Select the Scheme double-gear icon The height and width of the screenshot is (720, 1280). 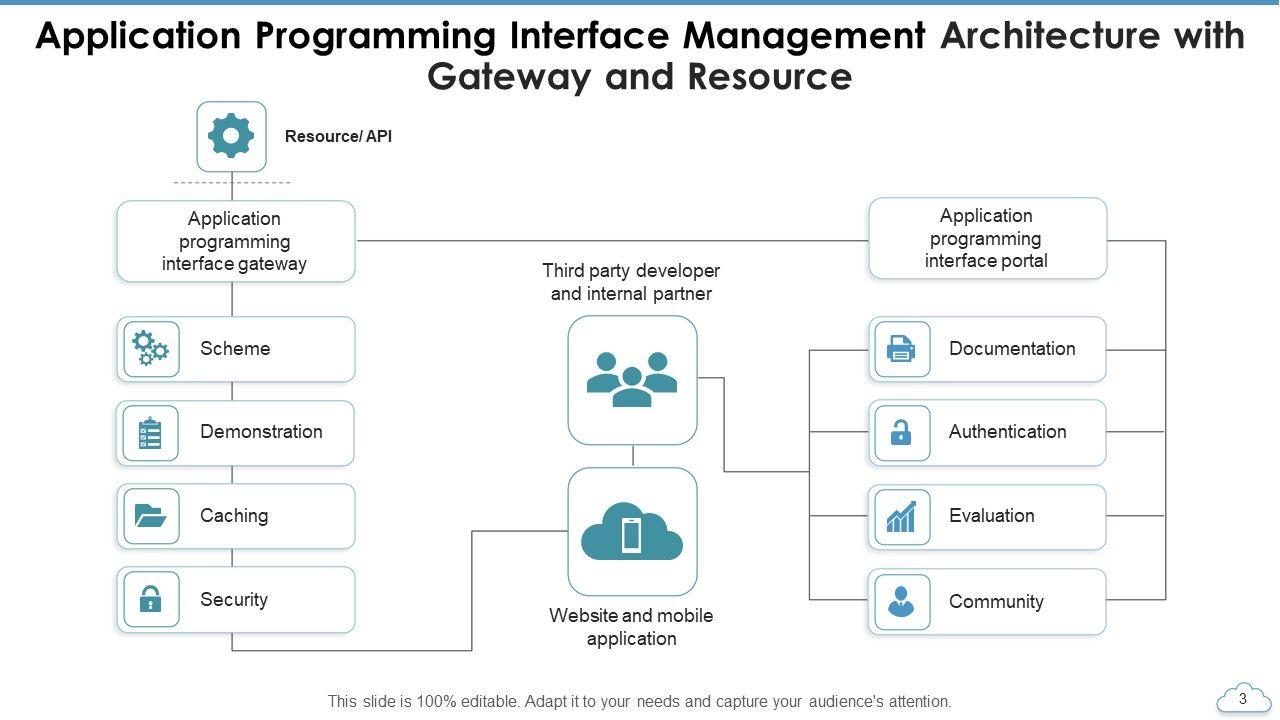tap(151, 349)
